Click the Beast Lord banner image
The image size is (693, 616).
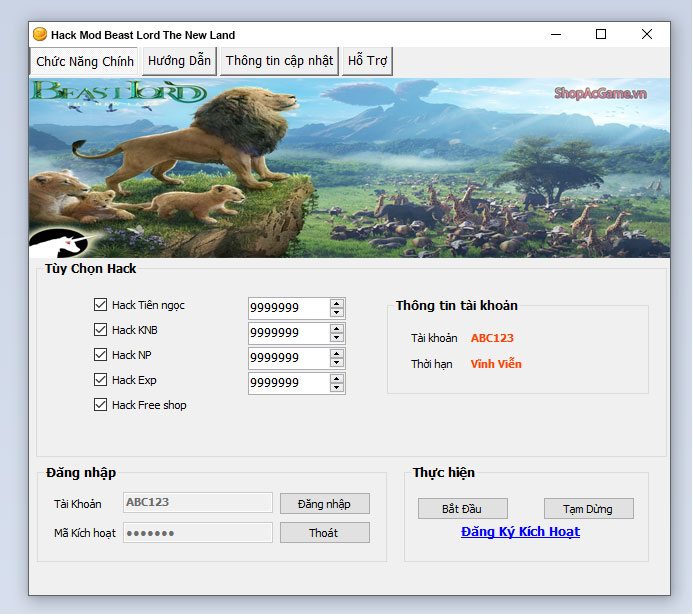coord(350,168)
